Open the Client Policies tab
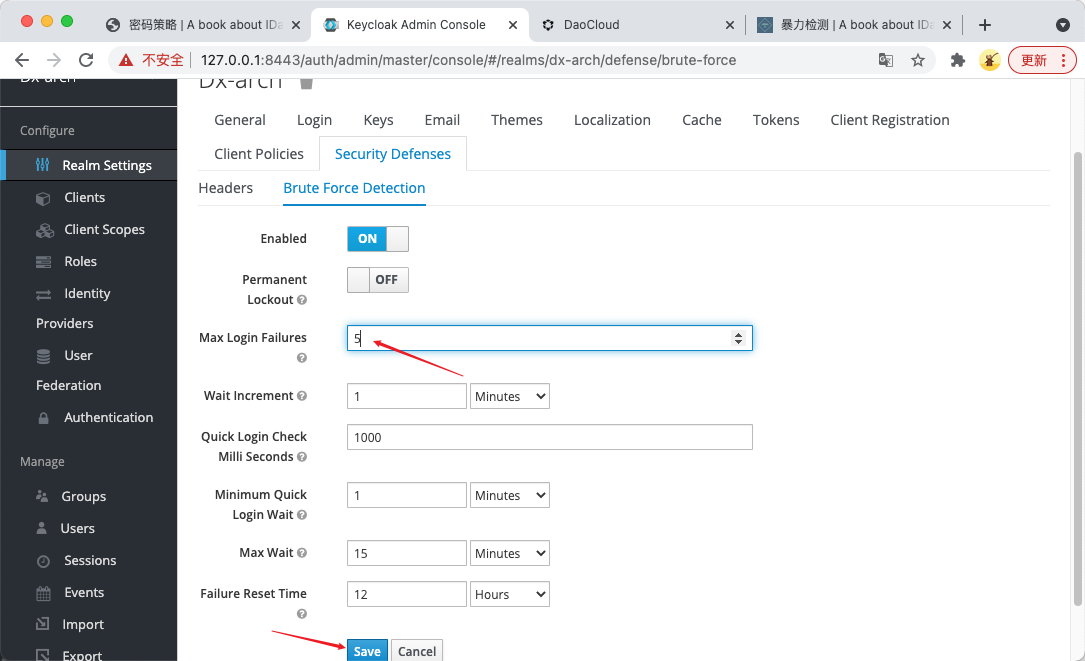The width and height of the screenshot is (1085, 661). coord(259,154)
